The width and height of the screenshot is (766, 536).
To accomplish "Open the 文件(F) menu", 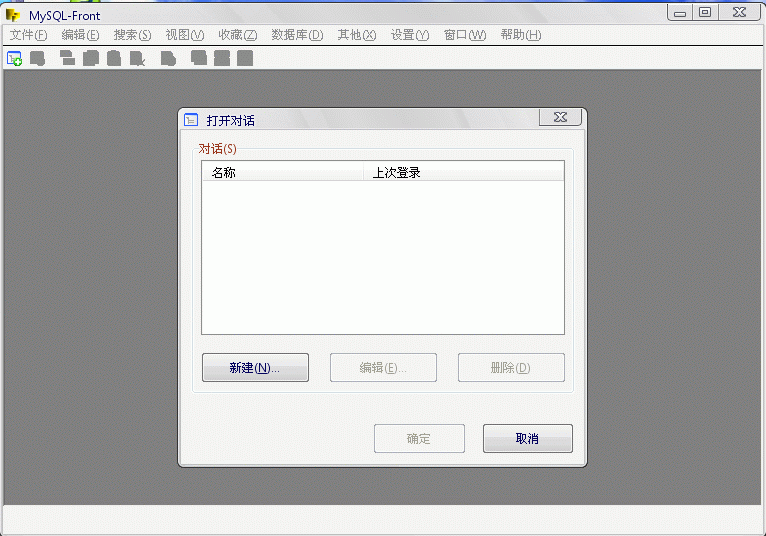I will (28, 35).
